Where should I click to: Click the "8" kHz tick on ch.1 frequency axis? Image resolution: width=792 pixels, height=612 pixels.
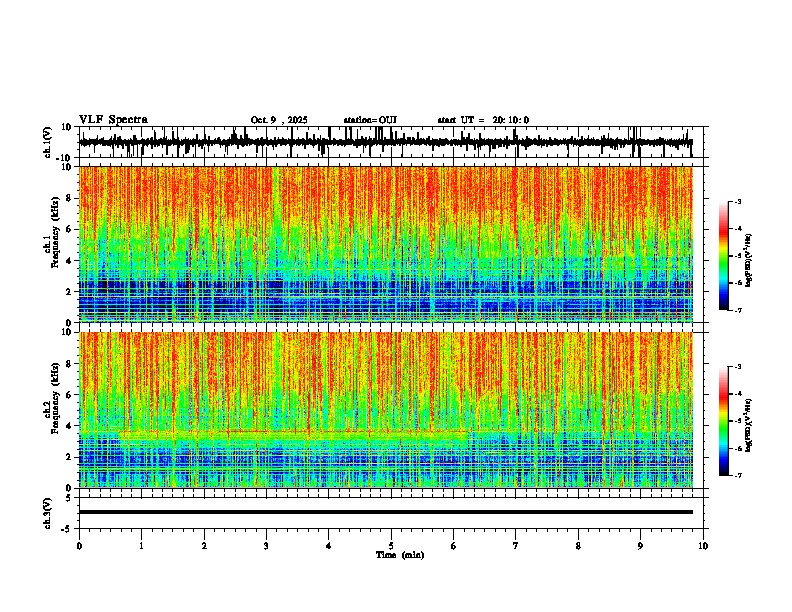70,198
